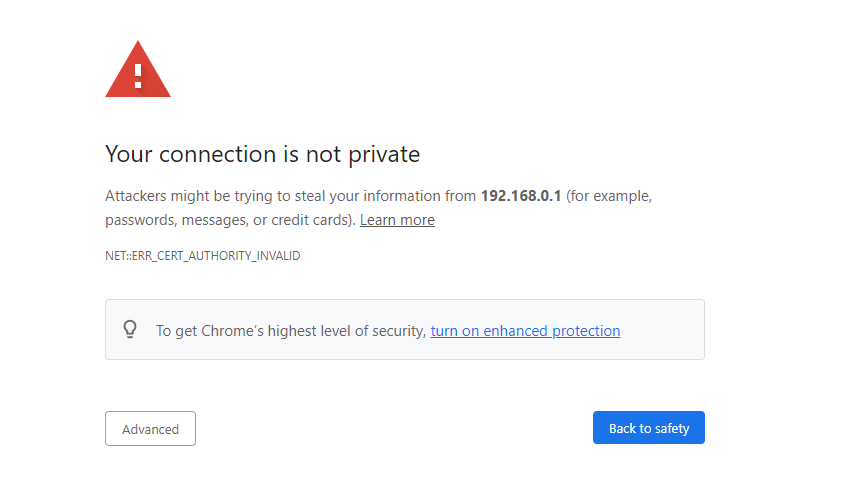This screenshot has width=844, height=499.
Task: Expand the Advanced options button
Action: (150, 429)
